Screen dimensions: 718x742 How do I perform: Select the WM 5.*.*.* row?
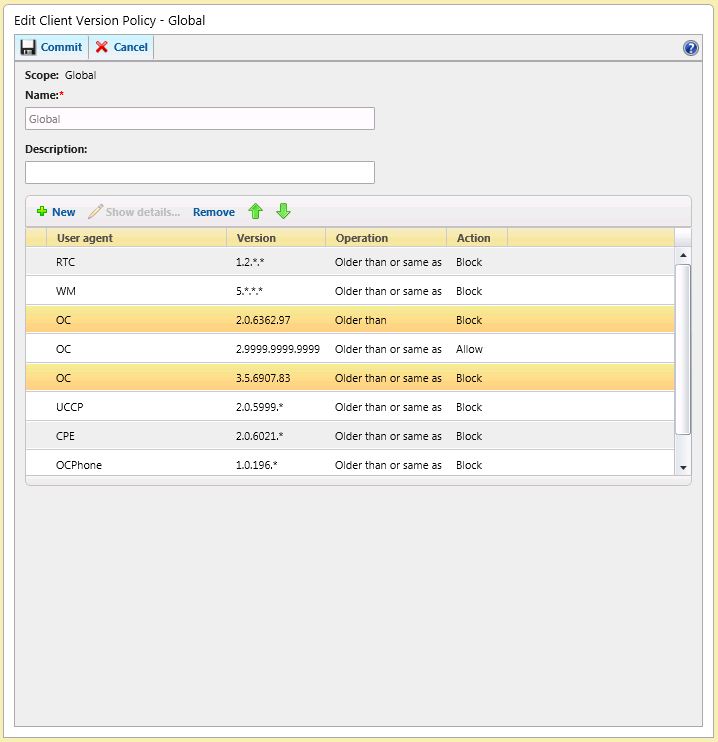[x=350, y=291]
